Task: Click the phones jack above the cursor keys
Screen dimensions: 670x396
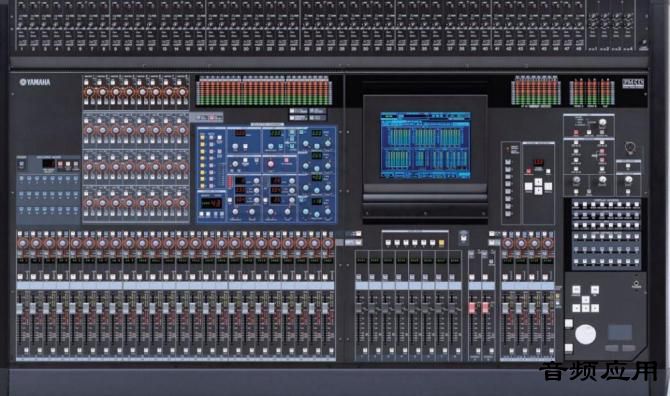Action: tap(636, 284)
